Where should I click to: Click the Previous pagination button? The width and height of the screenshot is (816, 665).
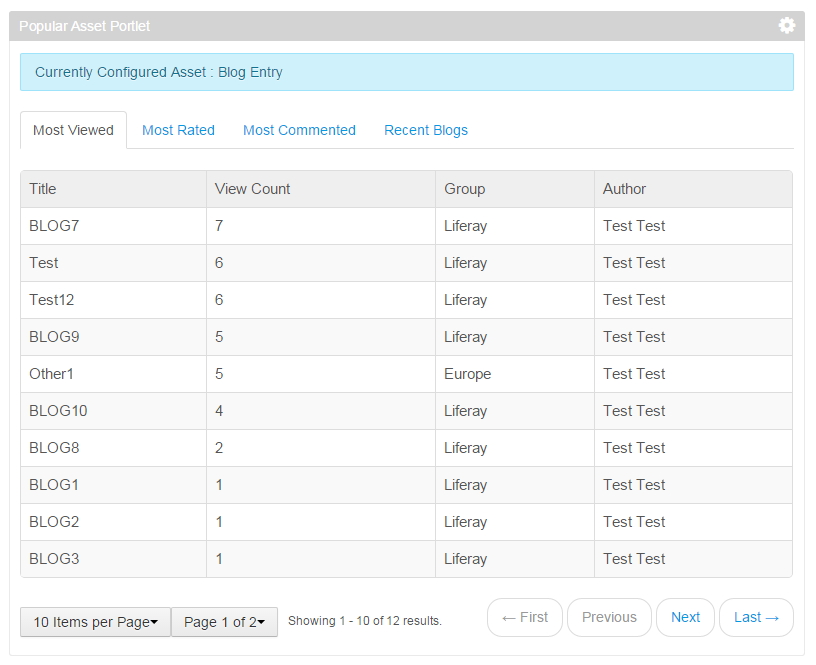click(609, 617)
